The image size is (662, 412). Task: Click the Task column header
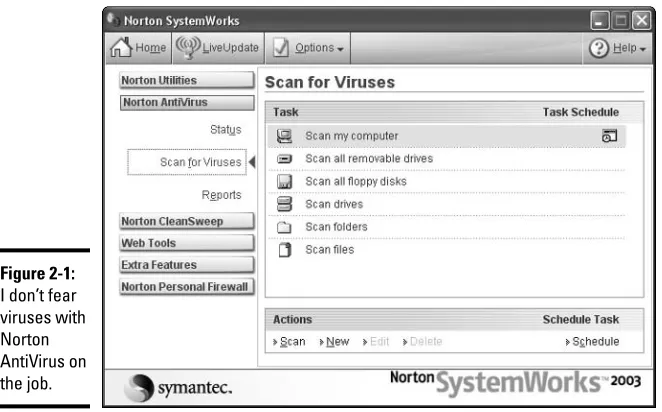tap(286, 112)
